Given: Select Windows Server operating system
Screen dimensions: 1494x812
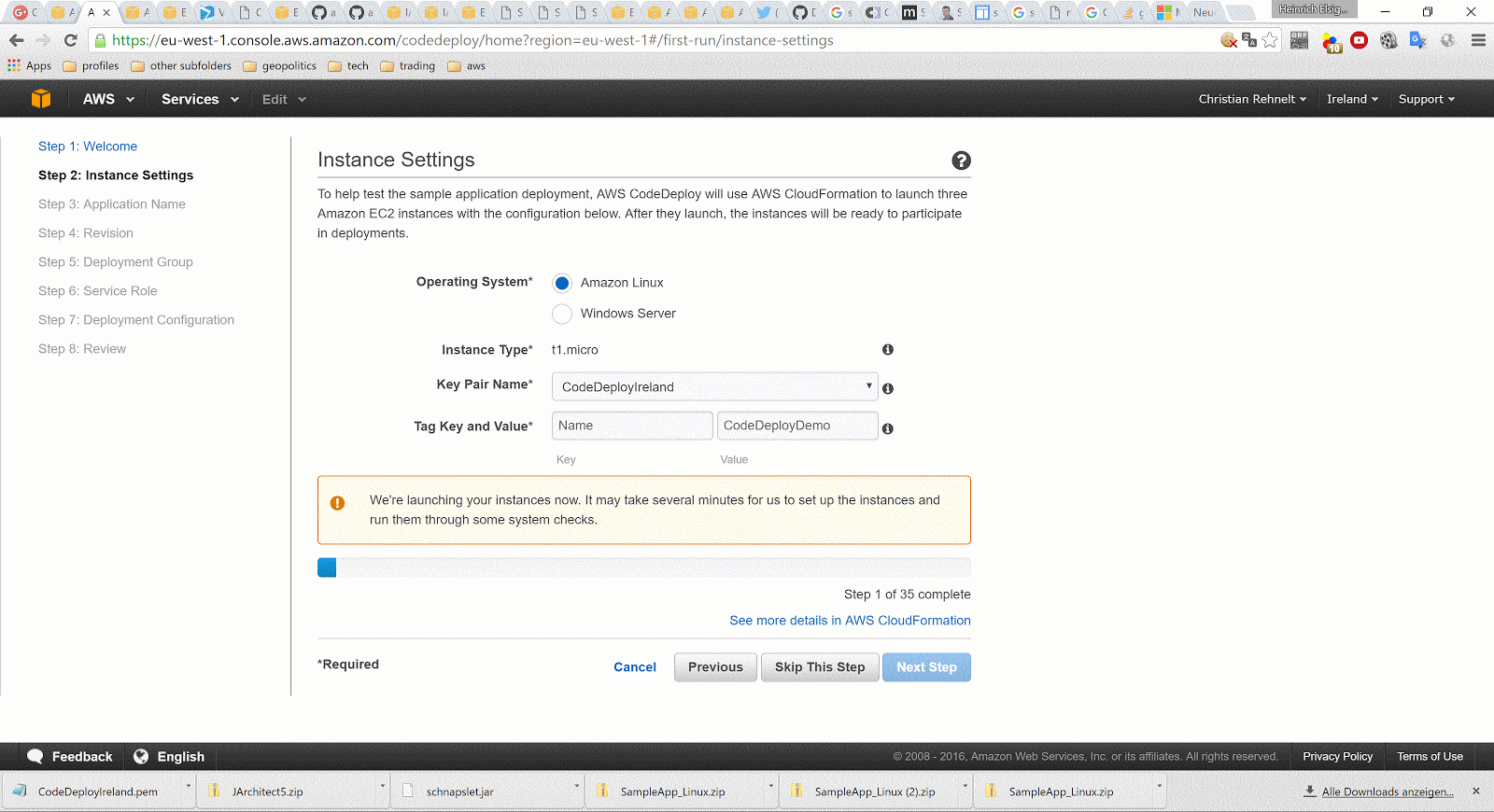Looking at the screenshot, I should tap(562, 314).
